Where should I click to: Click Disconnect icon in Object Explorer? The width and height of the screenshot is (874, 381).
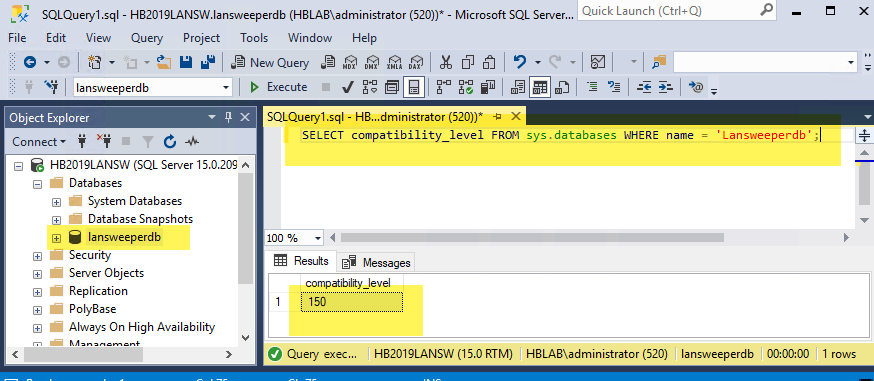(104, 141)
